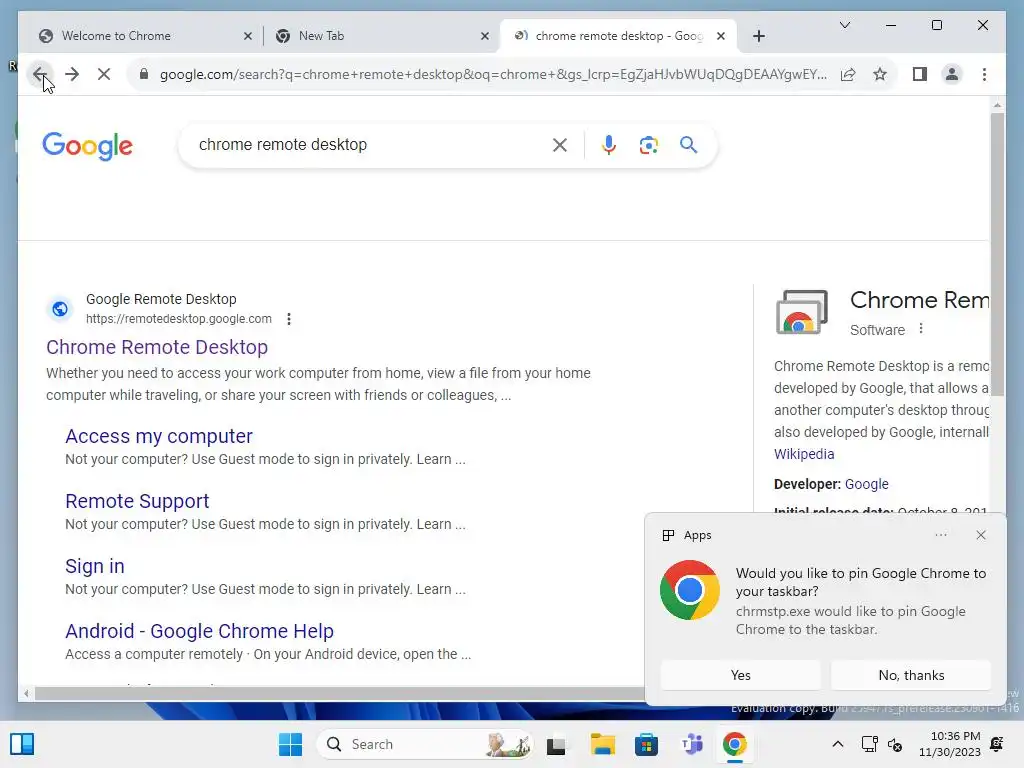Screen dimensions: 1024x768
Task: Select the chrome remote desktop search tab
Action: click(x=618, y=36)
